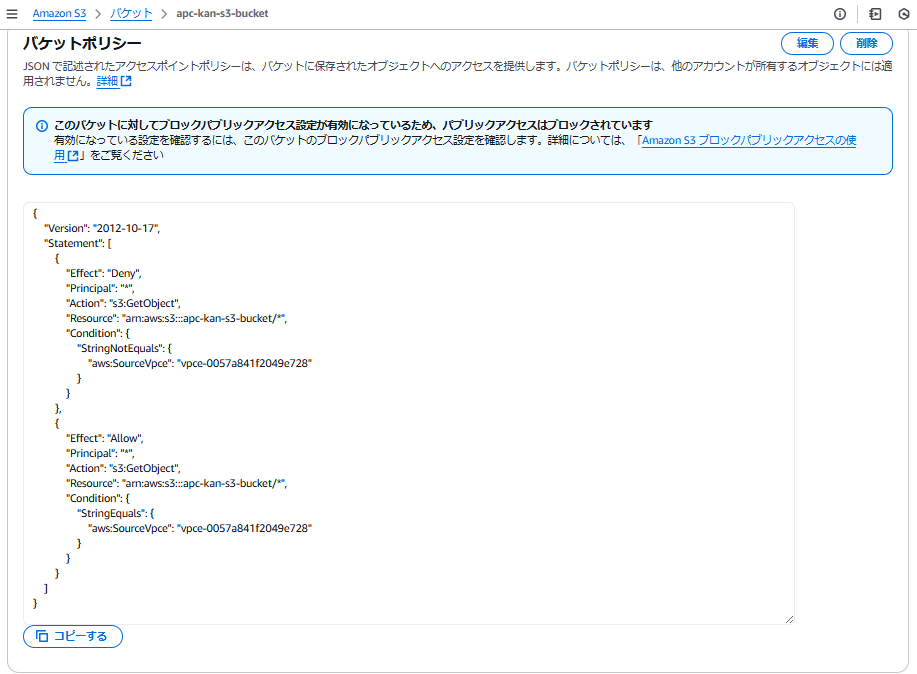The image size is (917, 674).
Task: Click the external-link icon beside 詳細
Action: [x=126, y=81]
